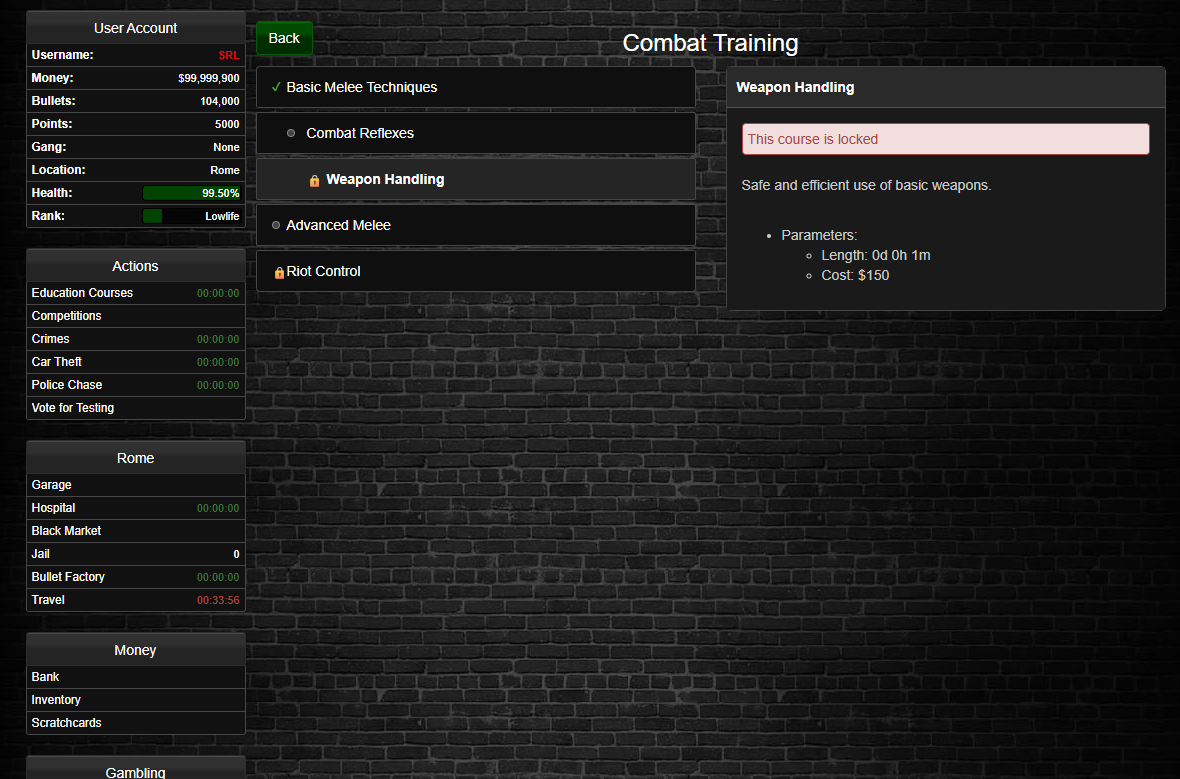Open Education Courses in the Actions menu
Viewport: 1180px width, 779px height.
pos(82,293)
